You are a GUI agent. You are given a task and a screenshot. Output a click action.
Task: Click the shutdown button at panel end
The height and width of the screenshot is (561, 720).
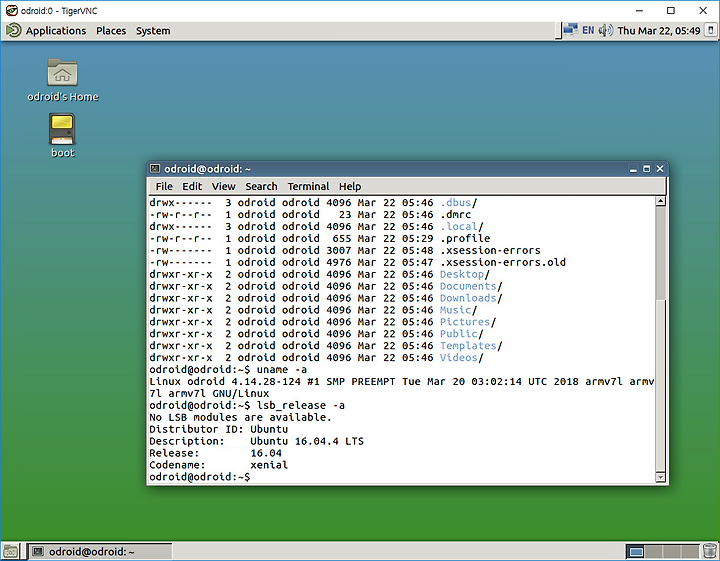pyautogui.click(x=710, y=30)
